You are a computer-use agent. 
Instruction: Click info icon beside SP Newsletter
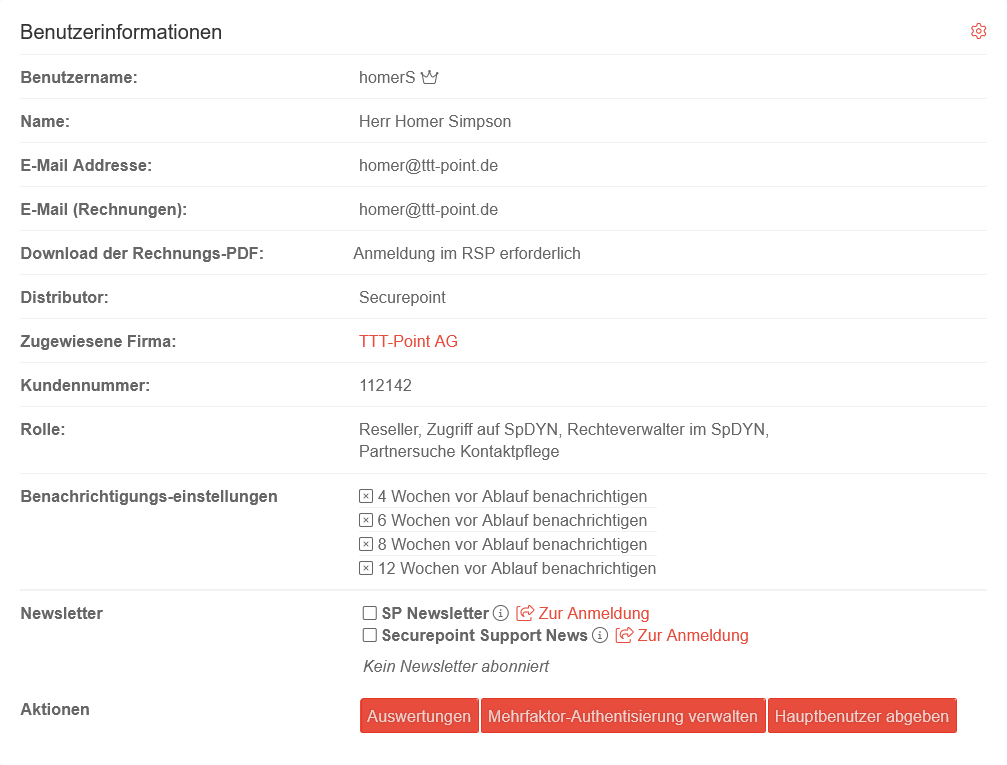501,613
